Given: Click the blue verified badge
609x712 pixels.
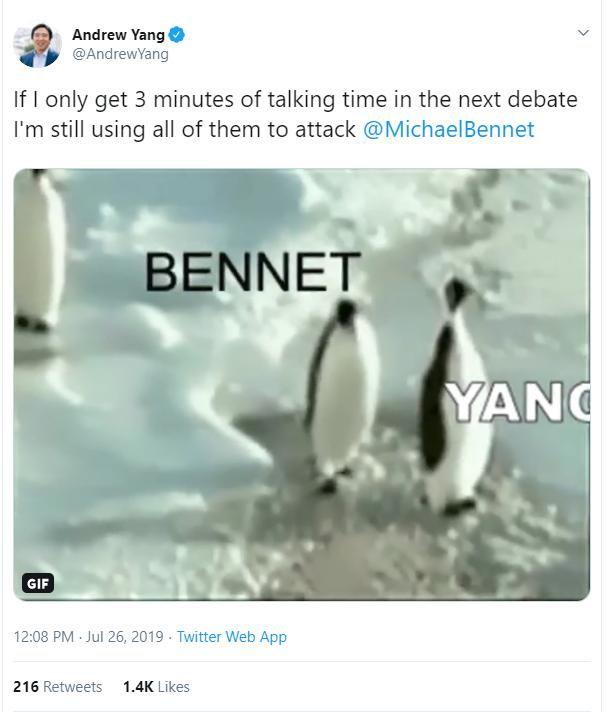Looking at the screenshot, I should tap(177, 35).
